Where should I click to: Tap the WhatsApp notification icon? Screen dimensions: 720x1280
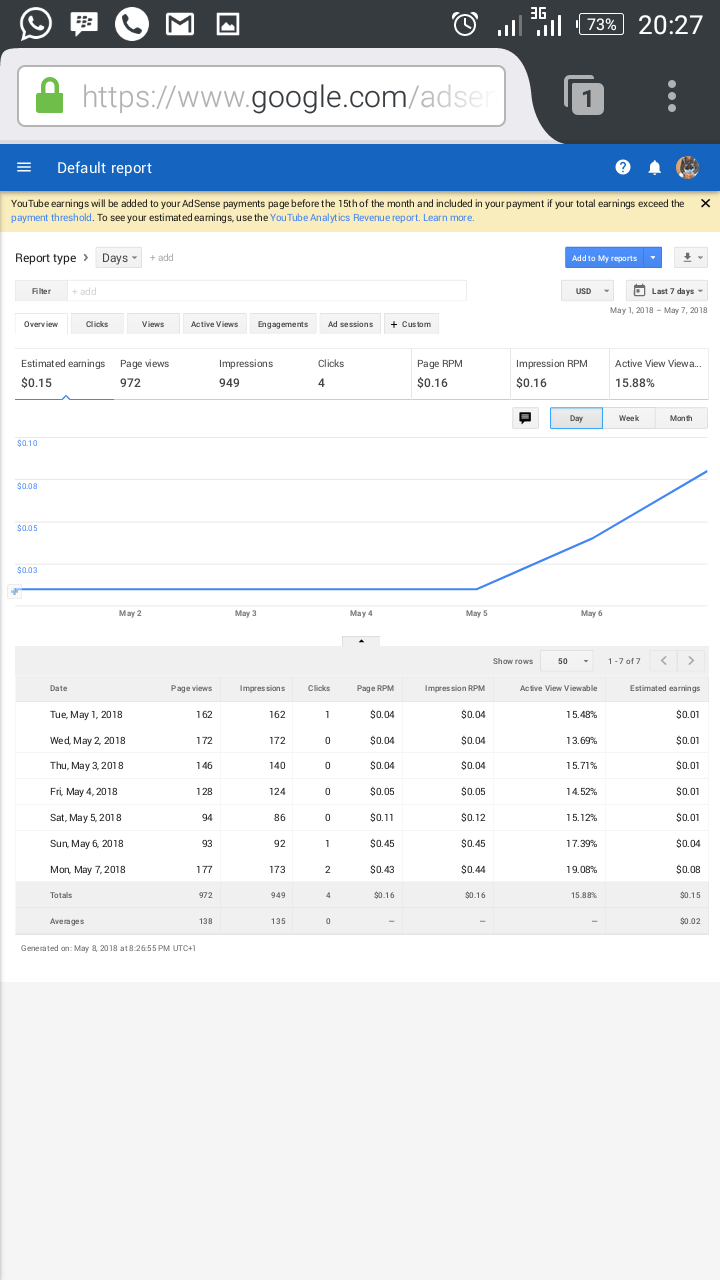(36, 24)
